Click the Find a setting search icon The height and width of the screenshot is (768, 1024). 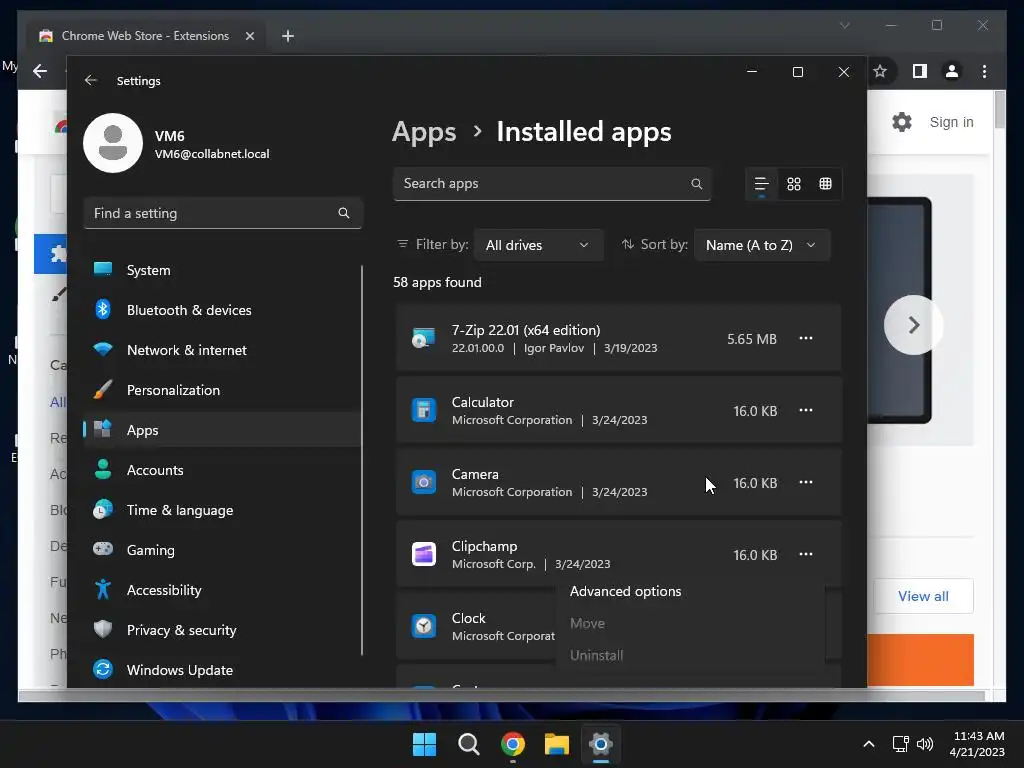click(344, 213)
